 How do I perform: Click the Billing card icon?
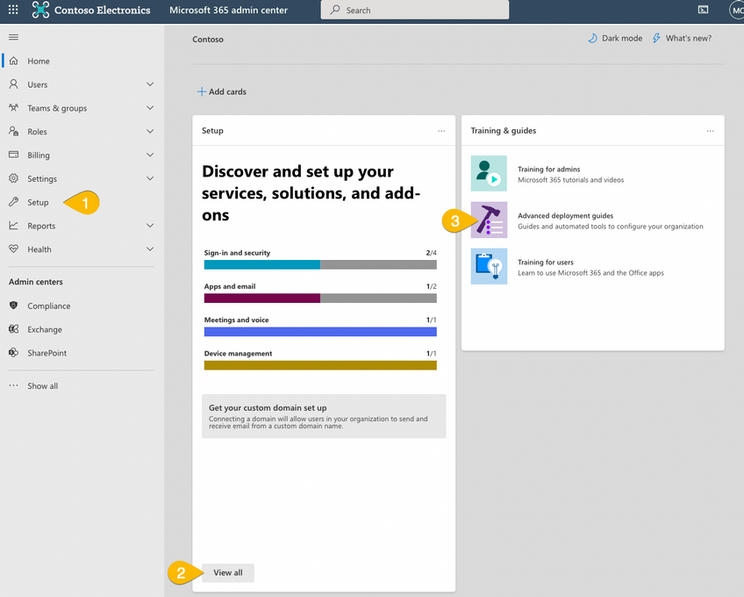(14, 155)
